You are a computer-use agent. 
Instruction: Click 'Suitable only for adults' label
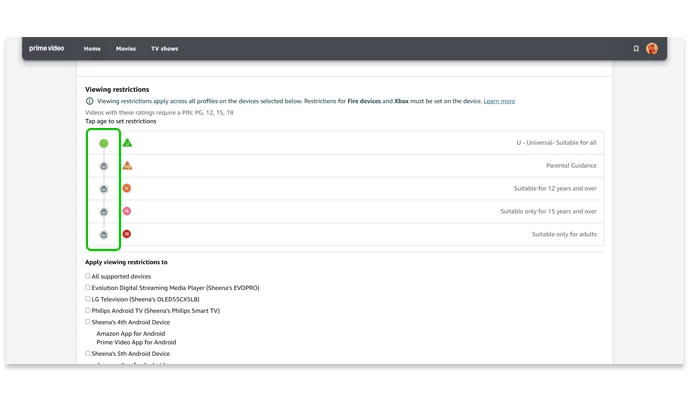coord(564,234)
